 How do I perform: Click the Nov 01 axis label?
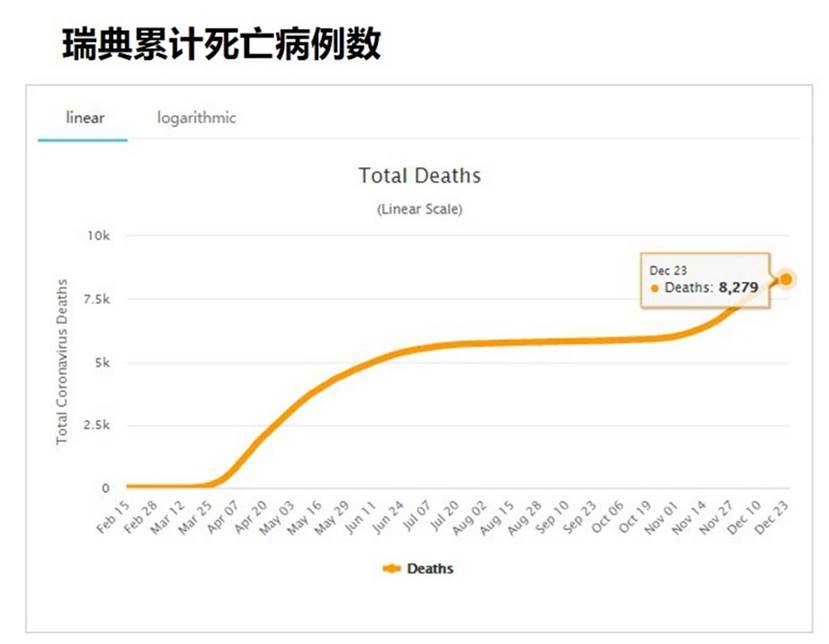[662, 514]
